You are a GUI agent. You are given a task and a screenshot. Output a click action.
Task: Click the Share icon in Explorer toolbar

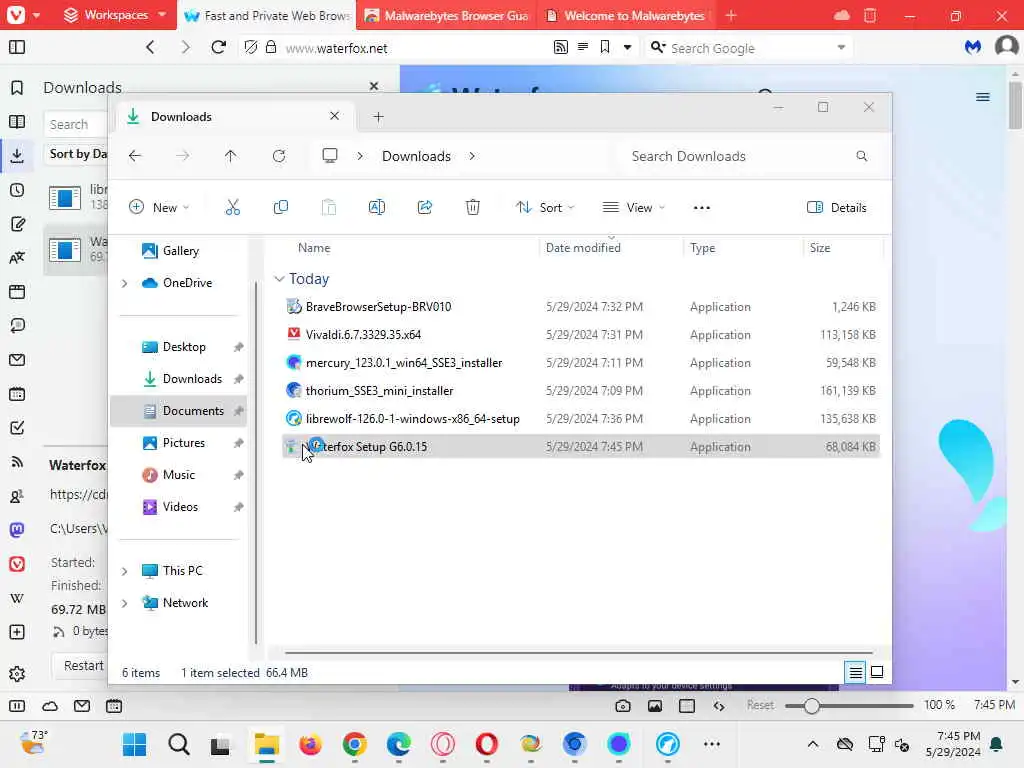(424, 208)
